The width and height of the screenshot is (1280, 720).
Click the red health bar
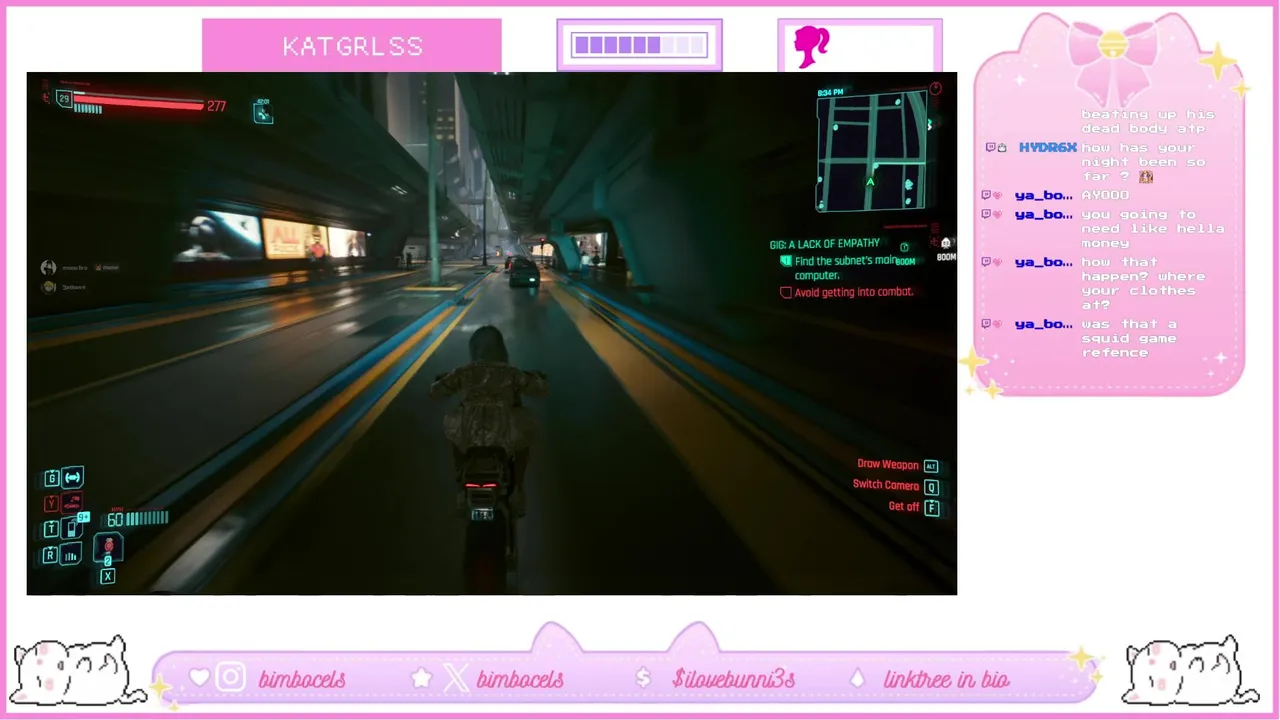tap(138, 101)
